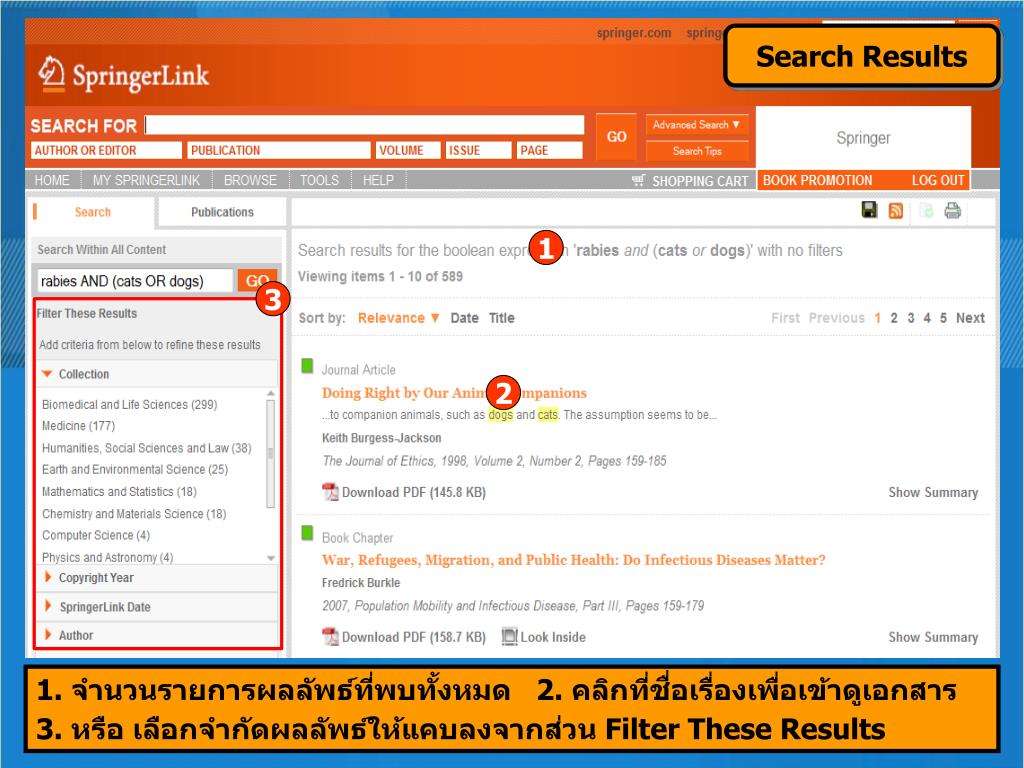Click BOOK PROMOTION link
This screenshot has height=768, width=1024.
point(817,180)
